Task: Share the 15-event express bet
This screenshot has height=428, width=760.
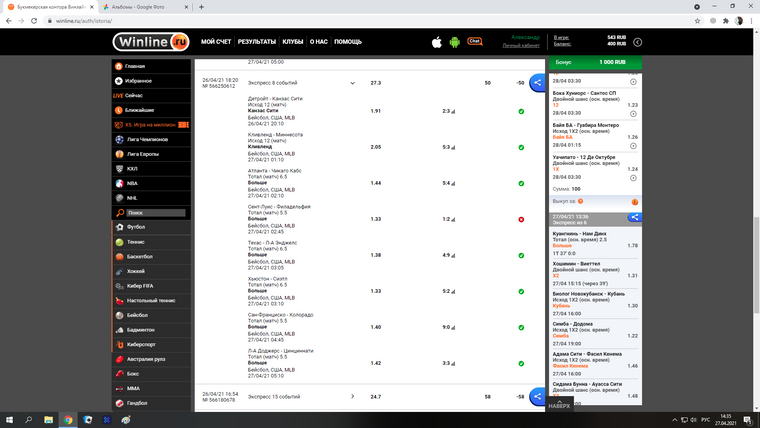Action: pyautogui.click(x=537, y=396)
